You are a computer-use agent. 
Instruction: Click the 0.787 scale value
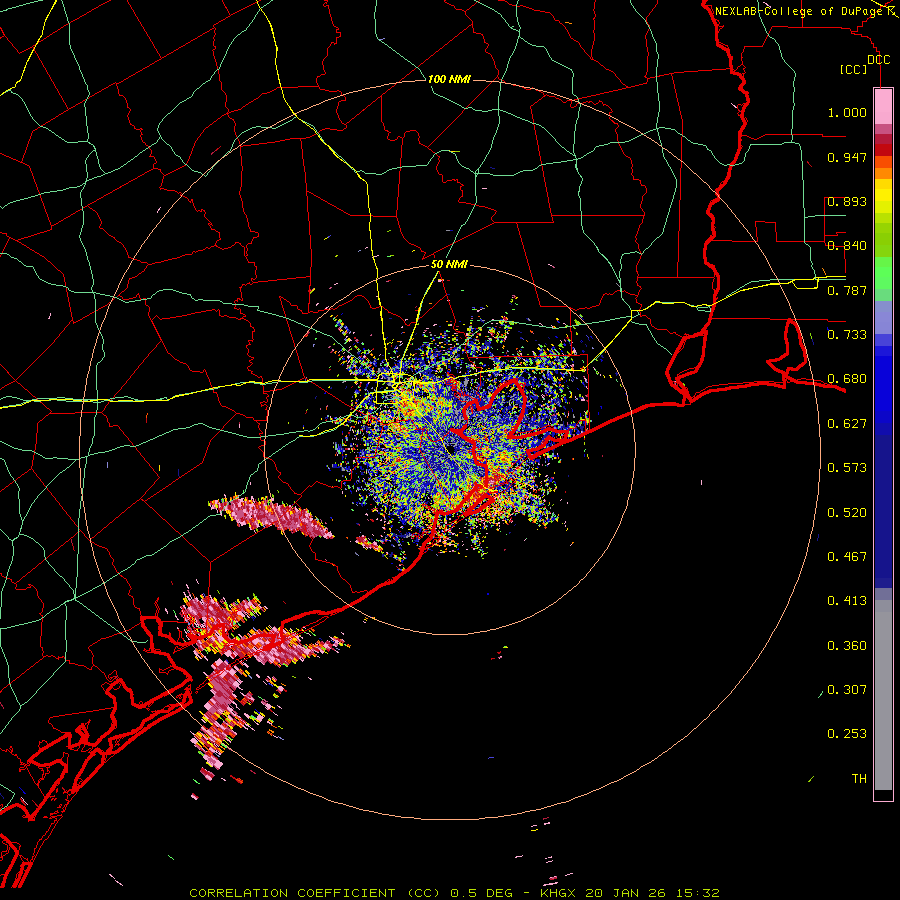[x=847, y=290]
